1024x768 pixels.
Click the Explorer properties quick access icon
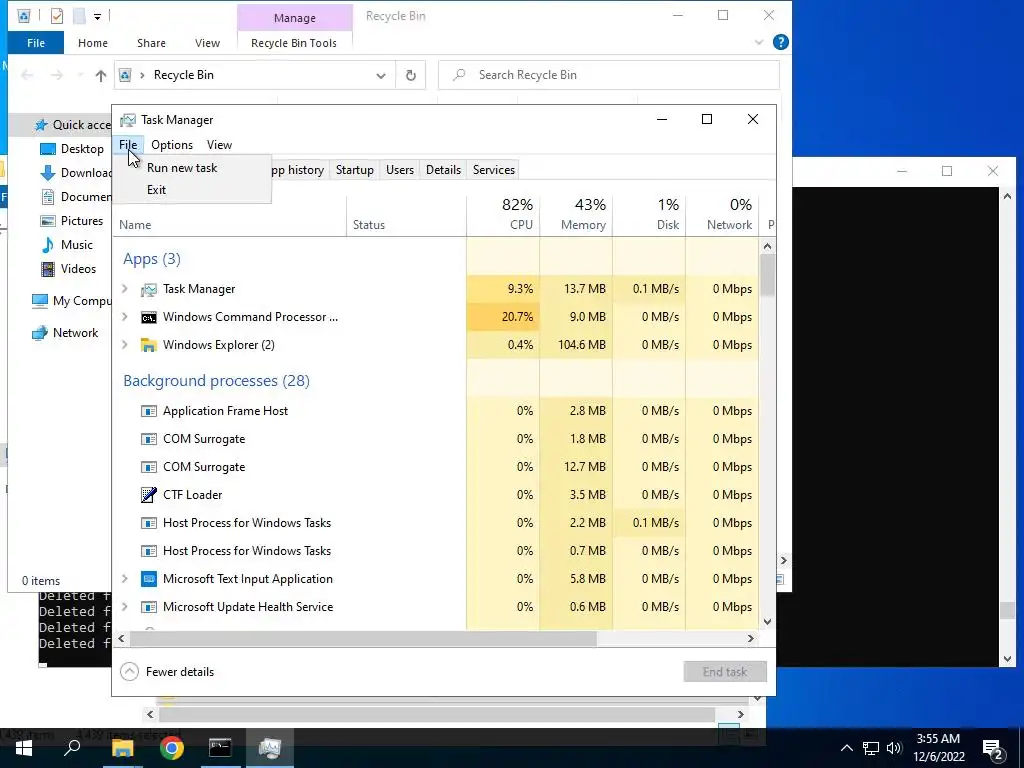tap(57, 16)
